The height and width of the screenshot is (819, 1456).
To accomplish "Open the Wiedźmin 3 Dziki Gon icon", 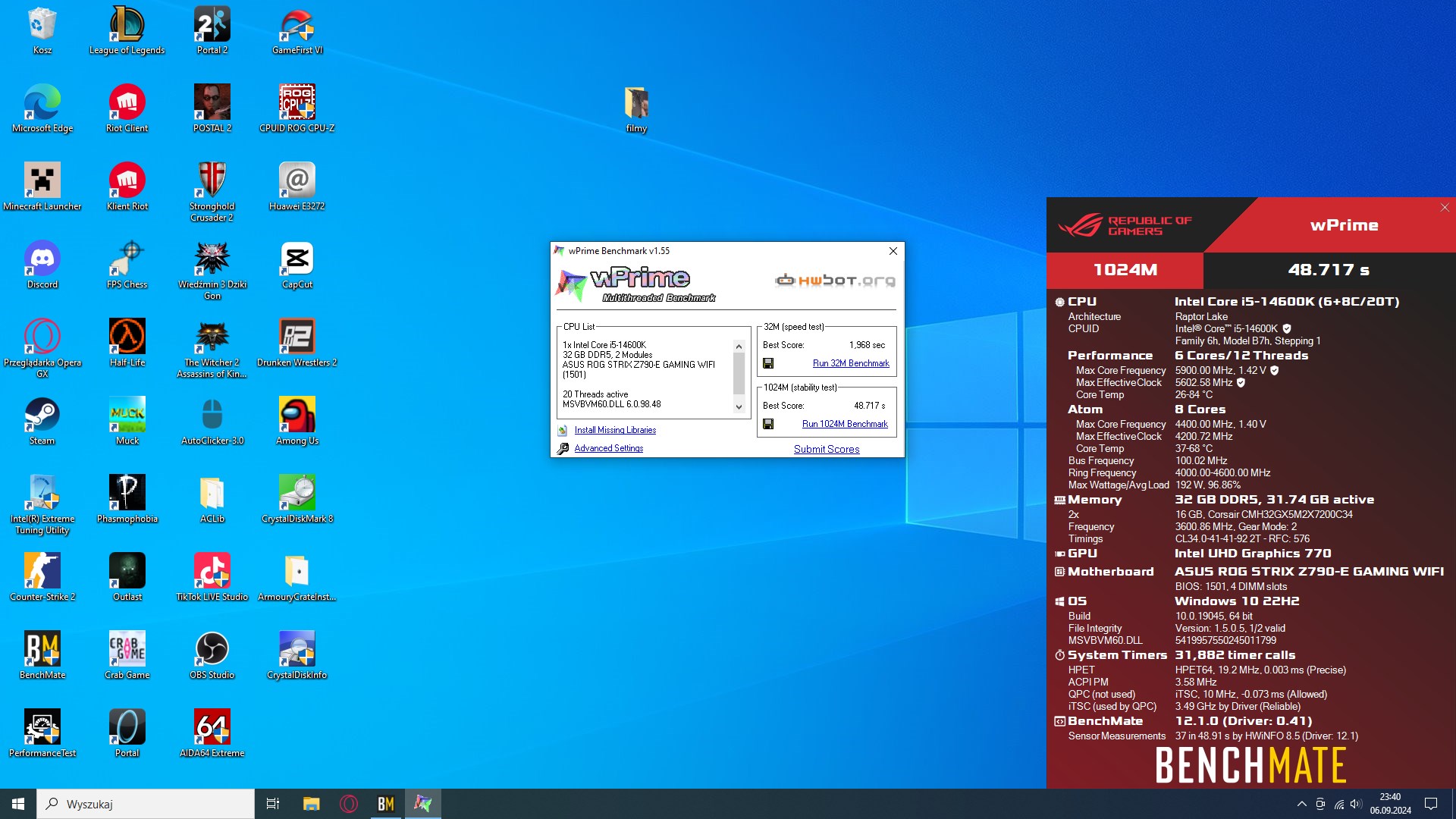I will point(212,270).
